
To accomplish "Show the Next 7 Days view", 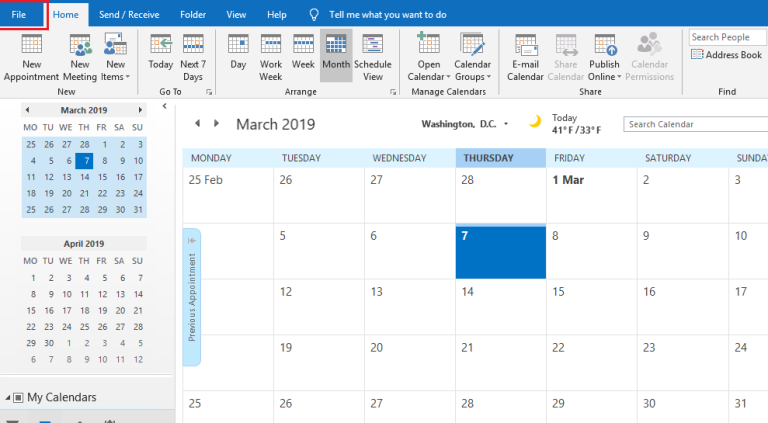I will pos(193,57).
